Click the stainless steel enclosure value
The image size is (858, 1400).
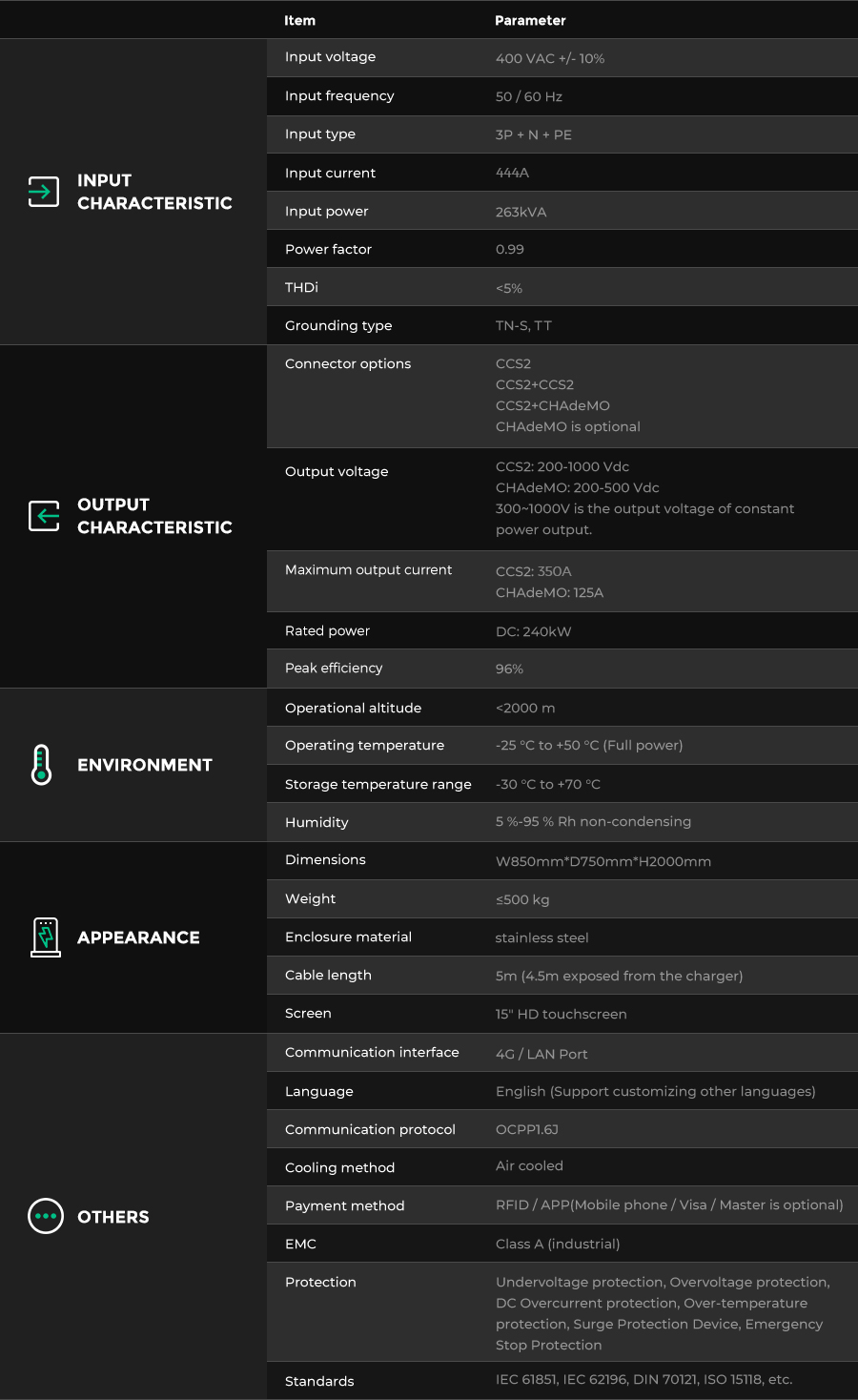click(541, 937)
